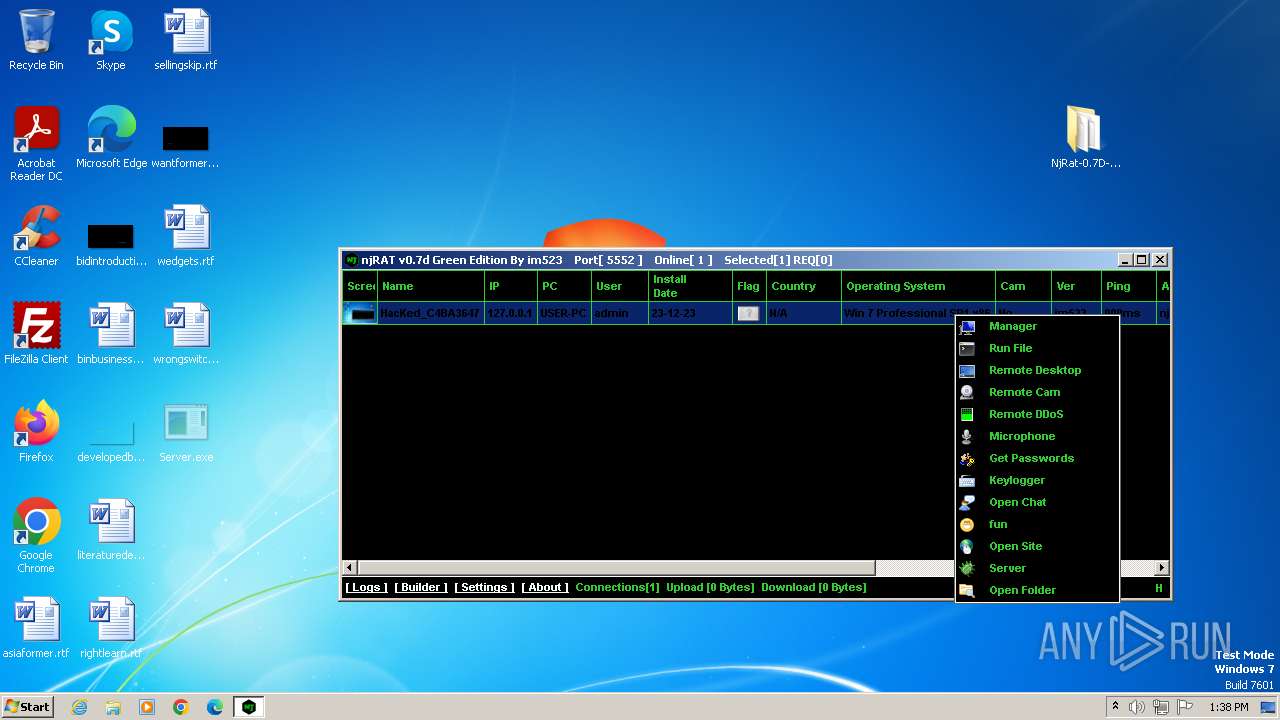Click the flag image in client row
This screenshot has height=720, width=1280.
[748, 313]
